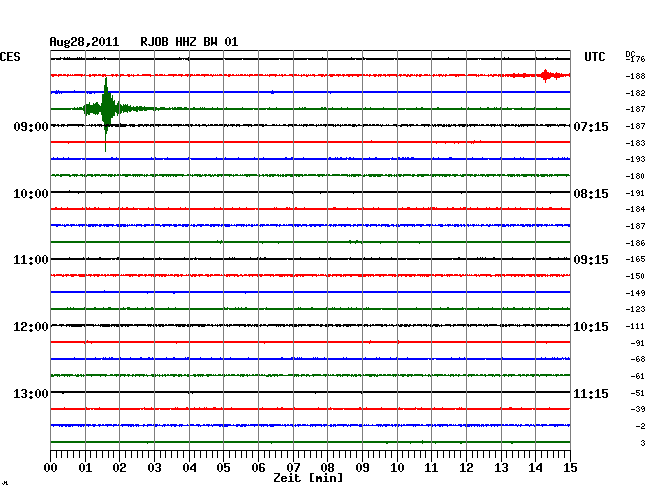
Task: Click the large green seismic event spike
Action: [106, 109]
